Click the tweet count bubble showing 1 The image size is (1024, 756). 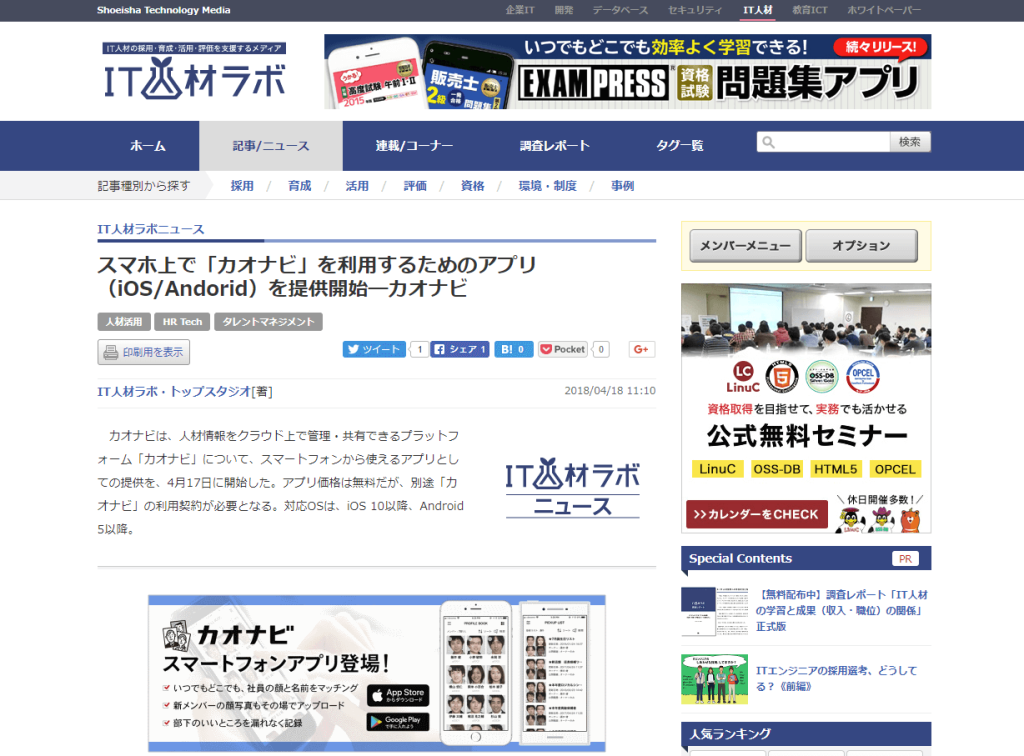[x=419, y=349]
